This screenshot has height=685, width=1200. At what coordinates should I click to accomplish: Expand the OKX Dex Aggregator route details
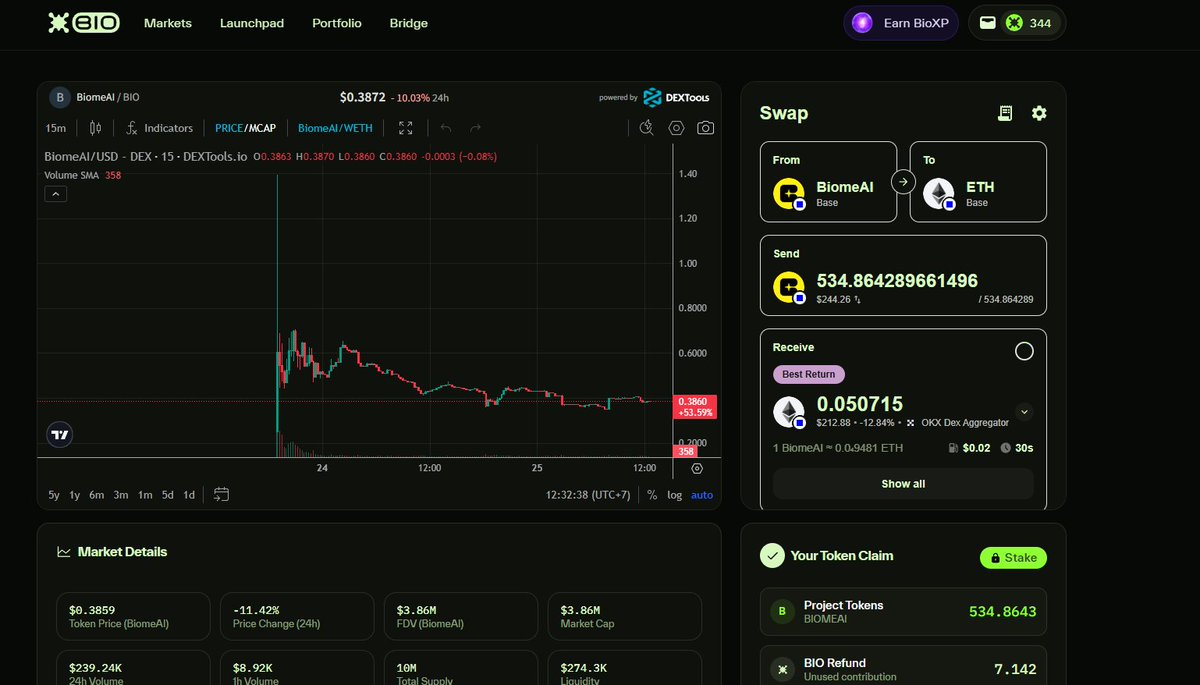(x=1024, y=411)
